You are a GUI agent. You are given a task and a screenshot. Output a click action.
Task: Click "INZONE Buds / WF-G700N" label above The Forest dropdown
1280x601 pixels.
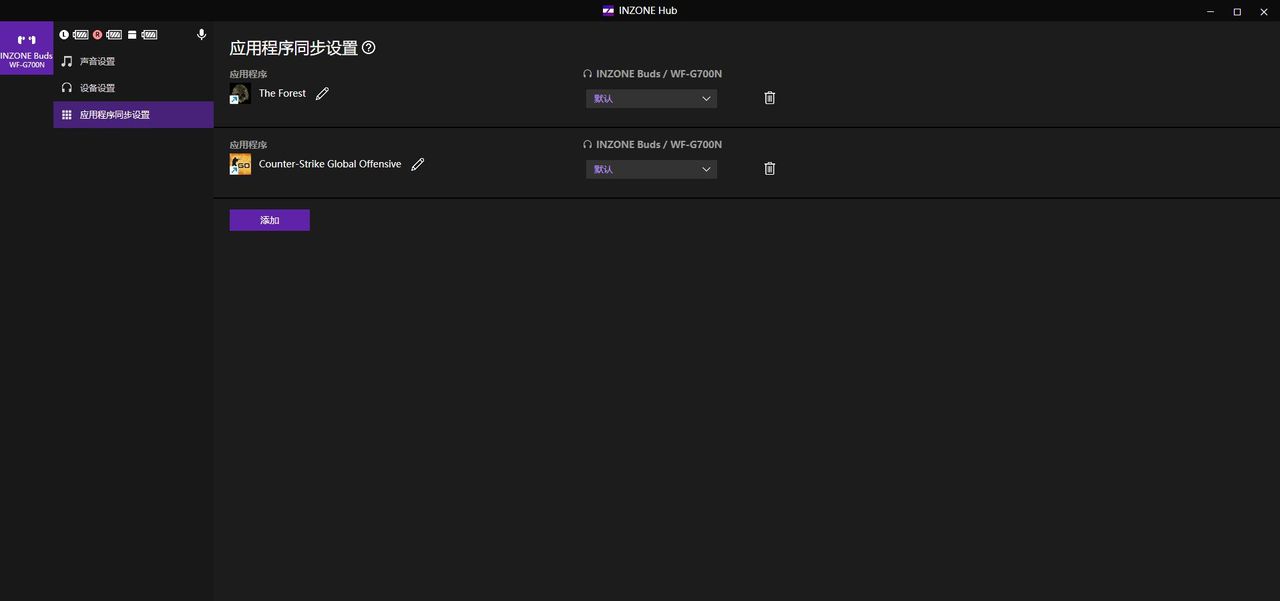pyautogui.click(x=659, y=74)
